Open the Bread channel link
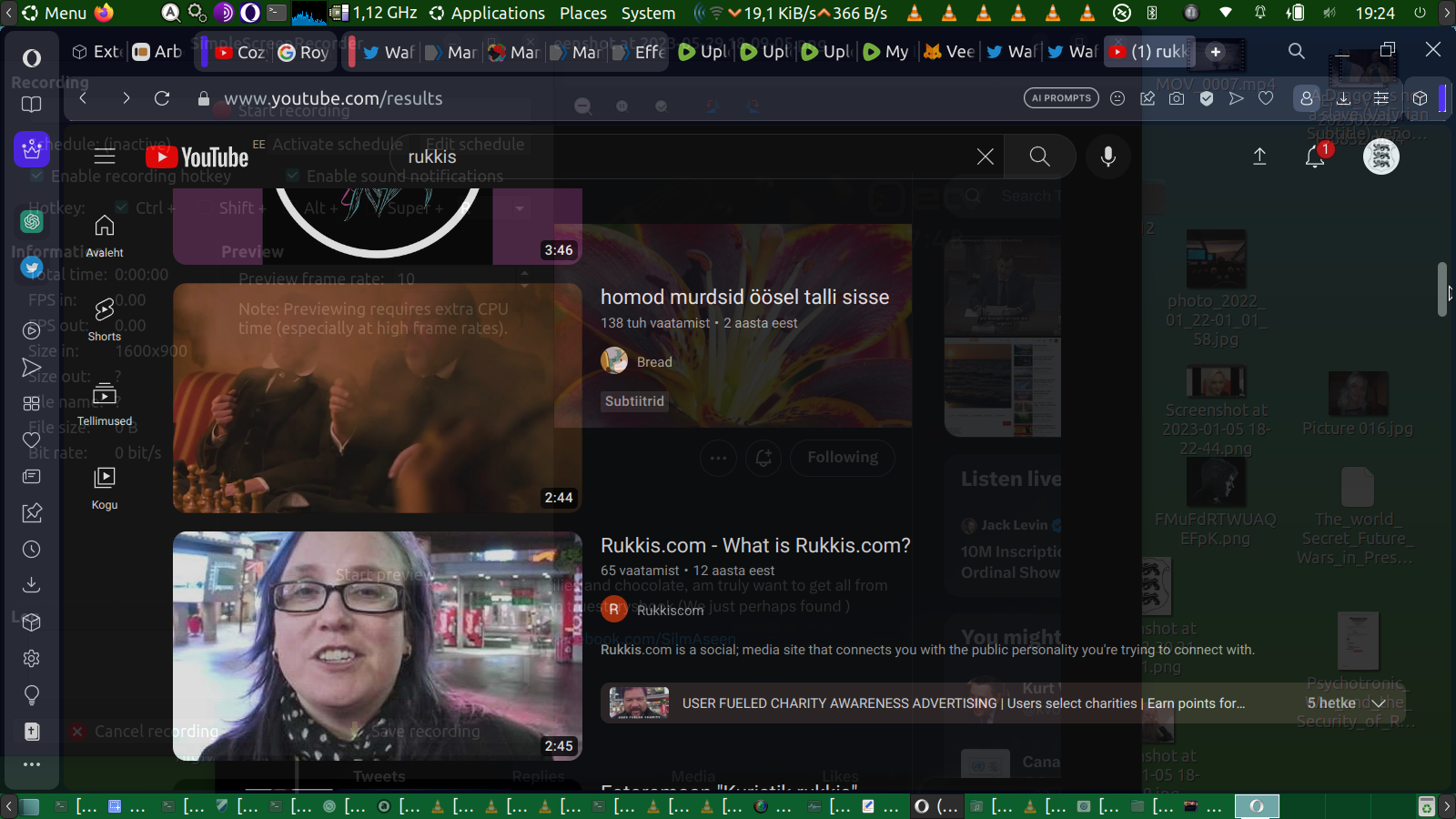This screenshot has width=1456, height=819. [654, 362]
